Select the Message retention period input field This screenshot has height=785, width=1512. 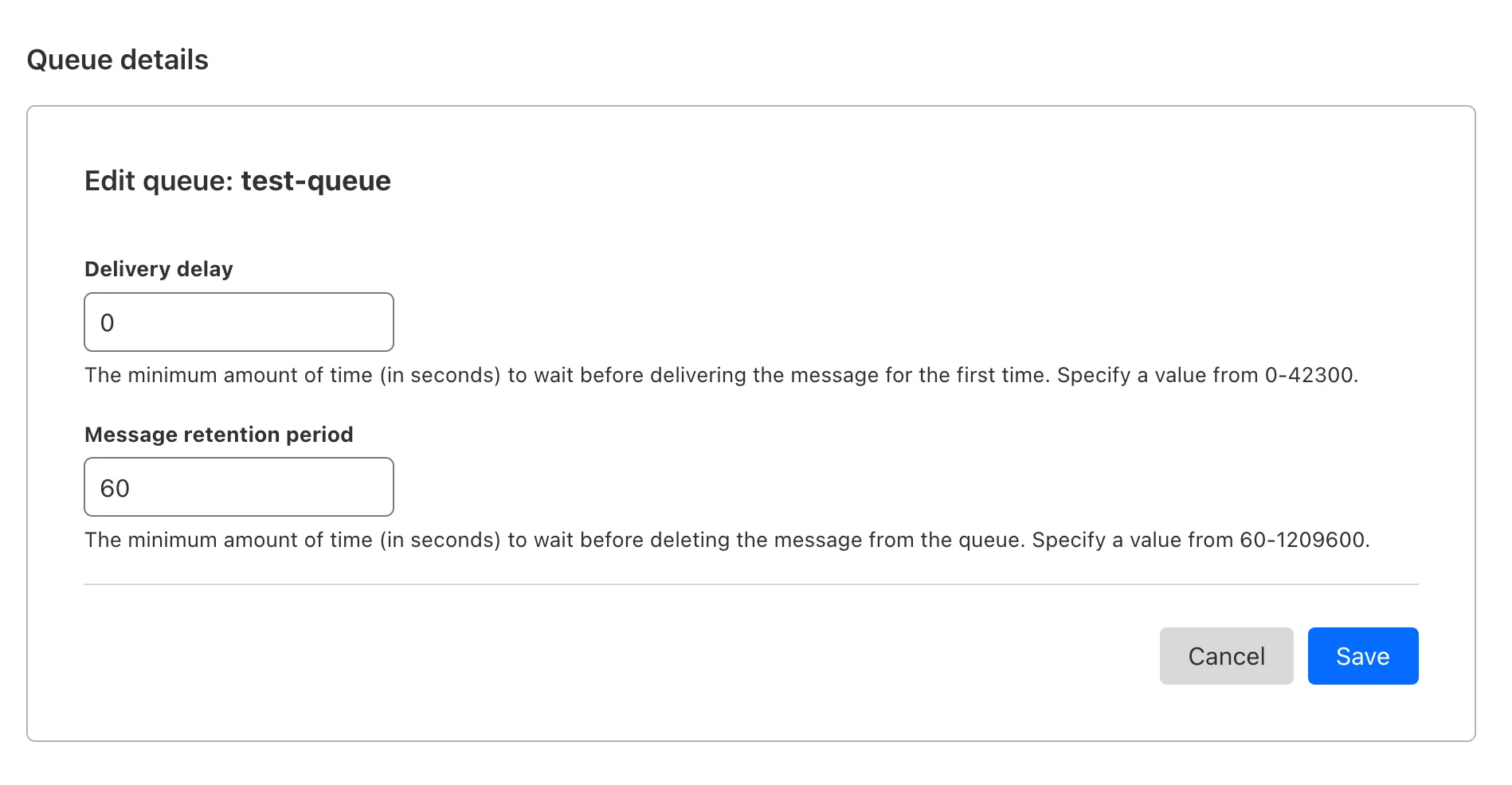pyautogui.click(x=238, y=486)
